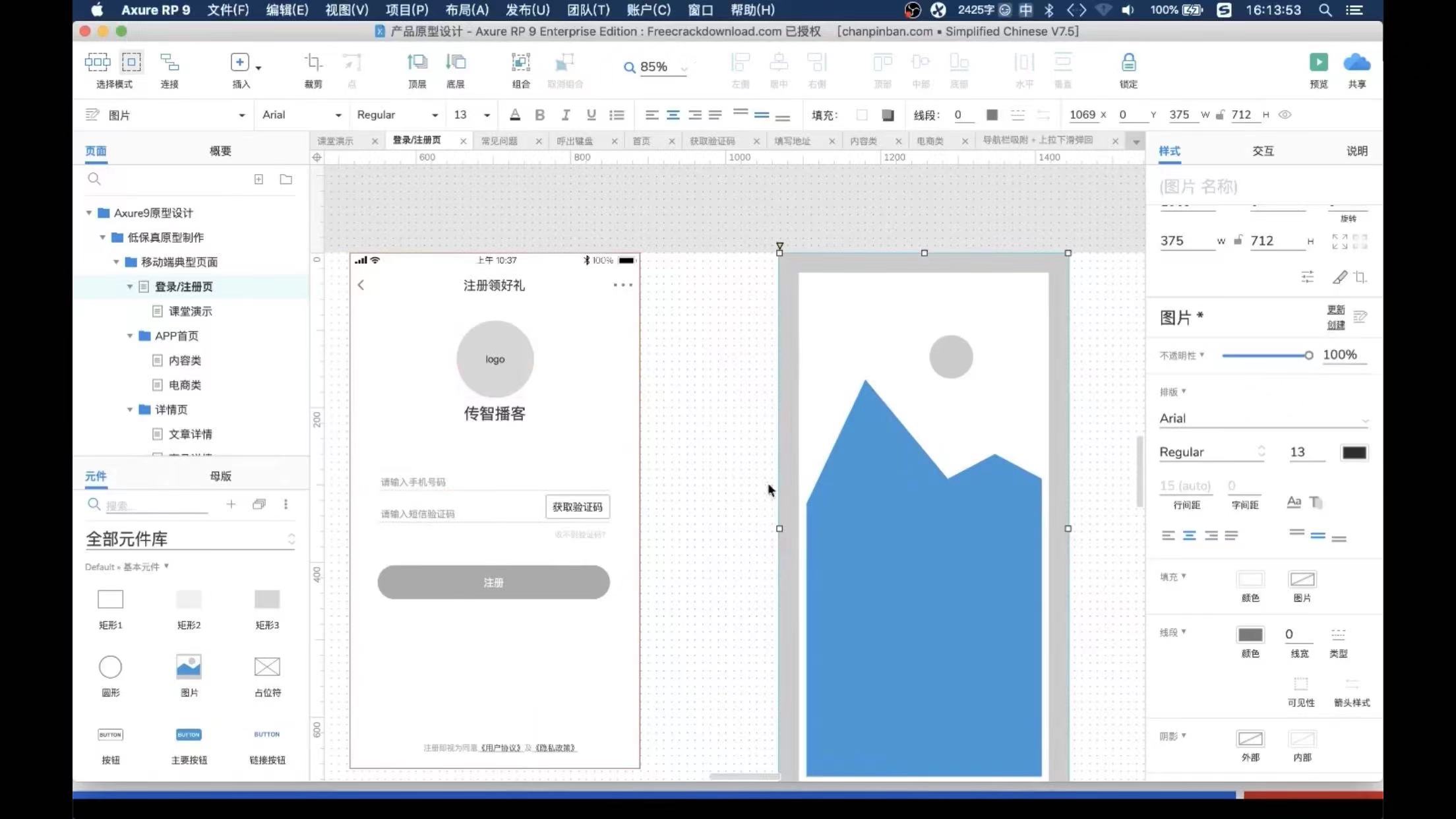This screenshot has height=819, width=1456.
Task: Click the Crop tool in toolbar
Action: click(313, 63)
